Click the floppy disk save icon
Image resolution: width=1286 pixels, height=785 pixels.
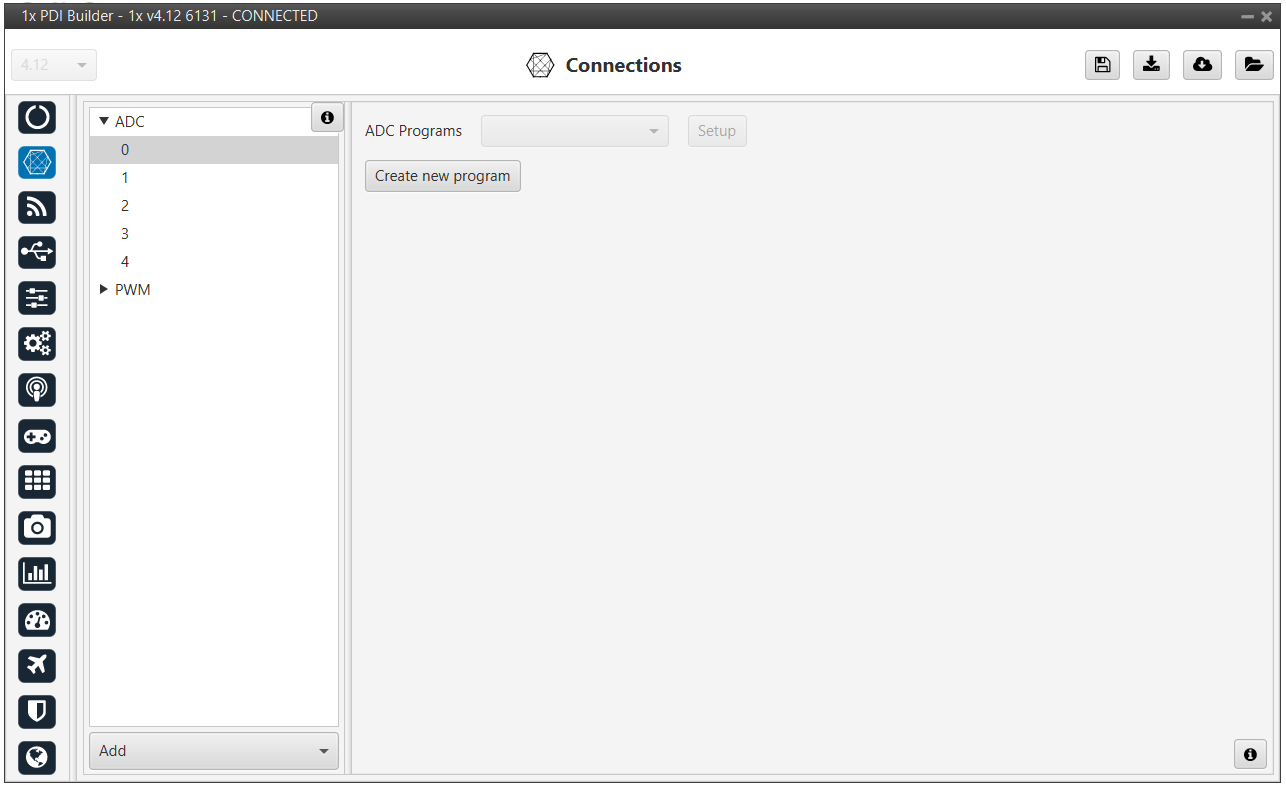(x=1102, y=65)
